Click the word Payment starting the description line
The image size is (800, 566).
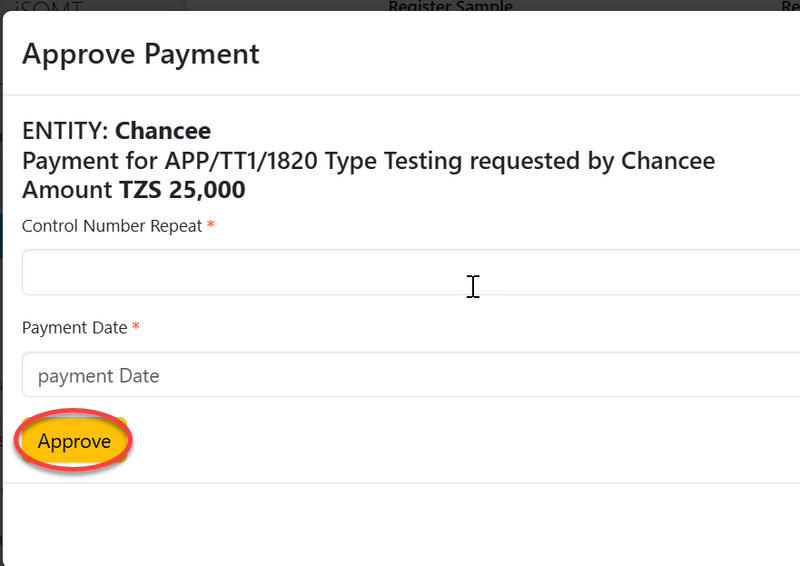pyautogui.click(x=66, y=160)
